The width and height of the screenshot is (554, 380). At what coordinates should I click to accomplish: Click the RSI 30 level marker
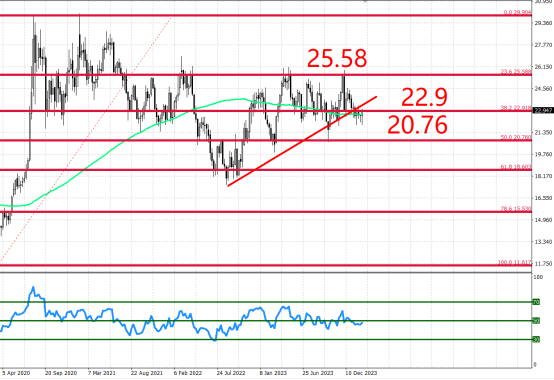click(x=536, y=339)
